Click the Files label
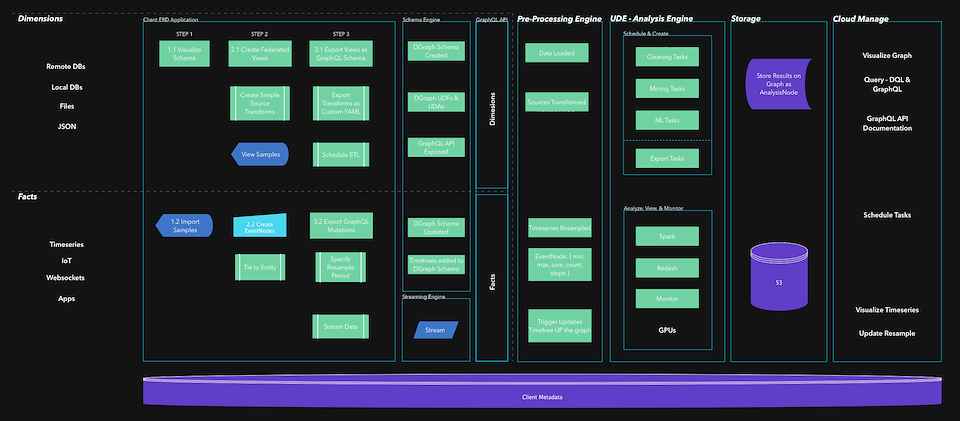 (x=67, y=106)
